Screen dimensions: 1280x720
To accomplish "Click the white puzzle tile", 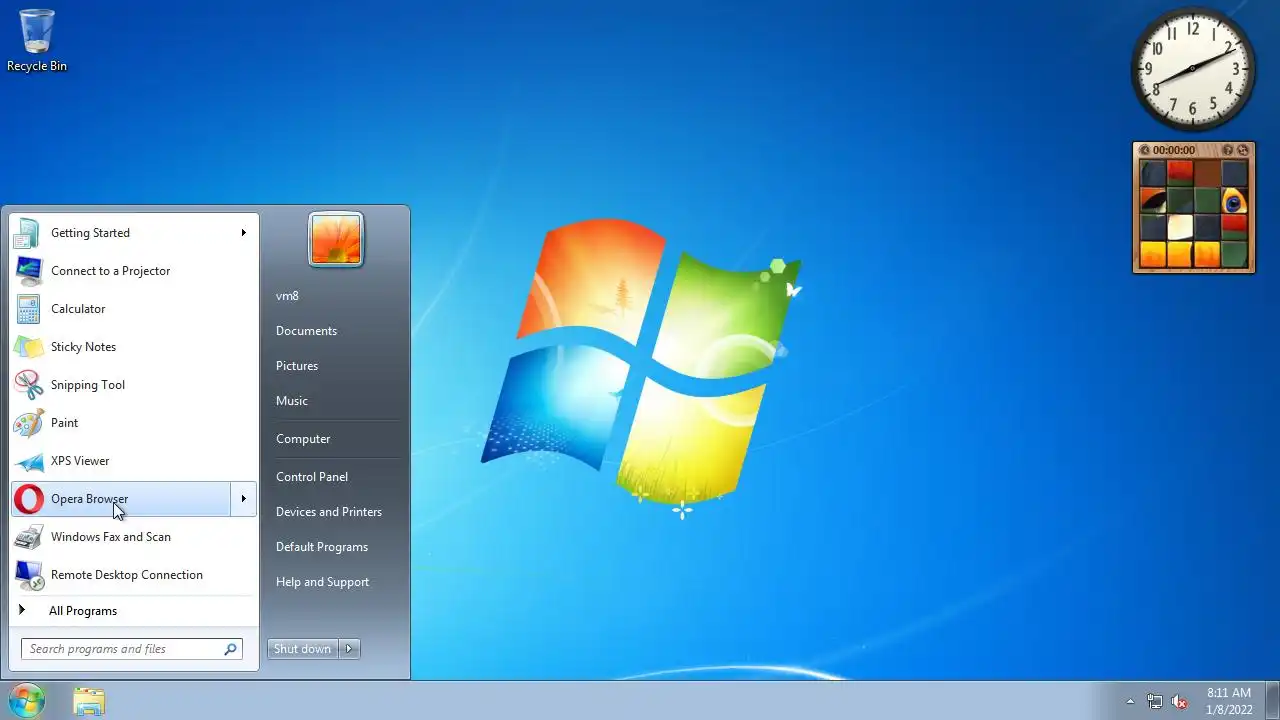I will (1180, 227).
